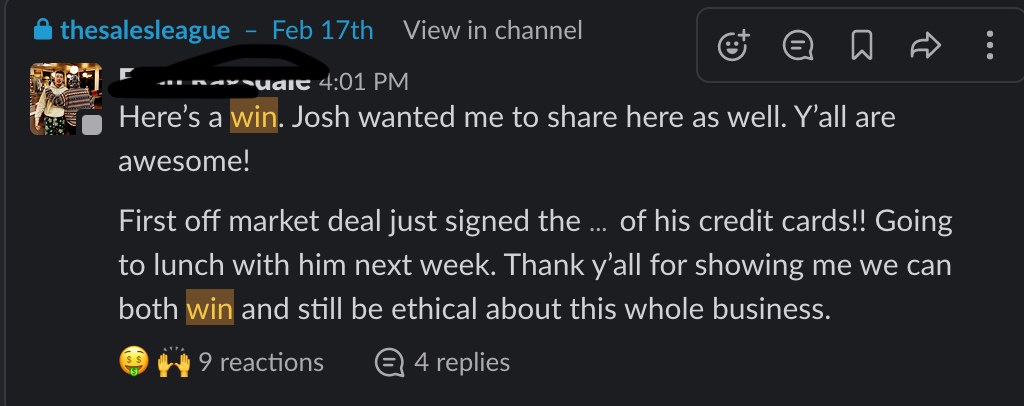The image size is (1024, 406).
Task: Click the lock icon beside thesalesleague
Action: pos(43,31)
